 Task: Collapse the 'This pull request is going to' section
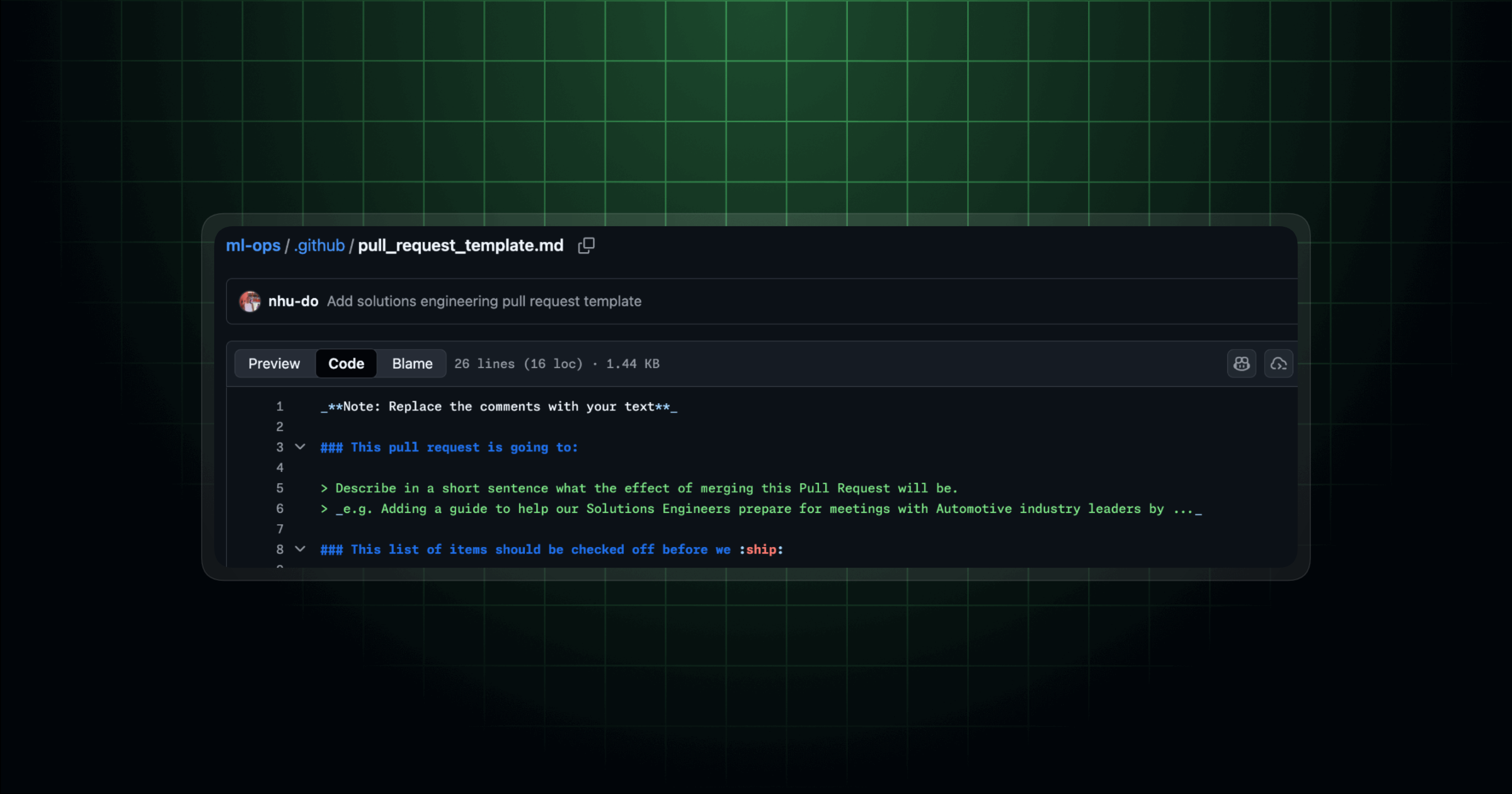point(301,447)
